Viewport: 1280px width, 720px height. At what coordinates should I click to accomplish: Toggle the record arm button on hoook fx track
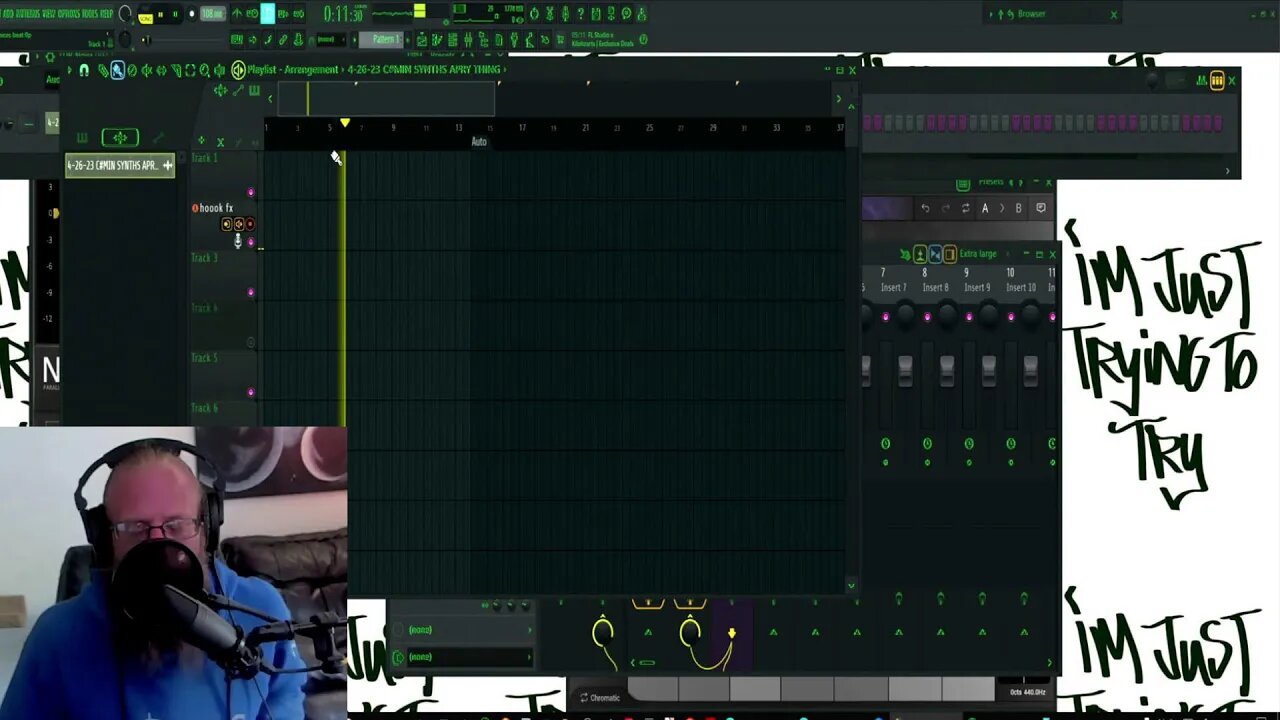pos(250,224)
